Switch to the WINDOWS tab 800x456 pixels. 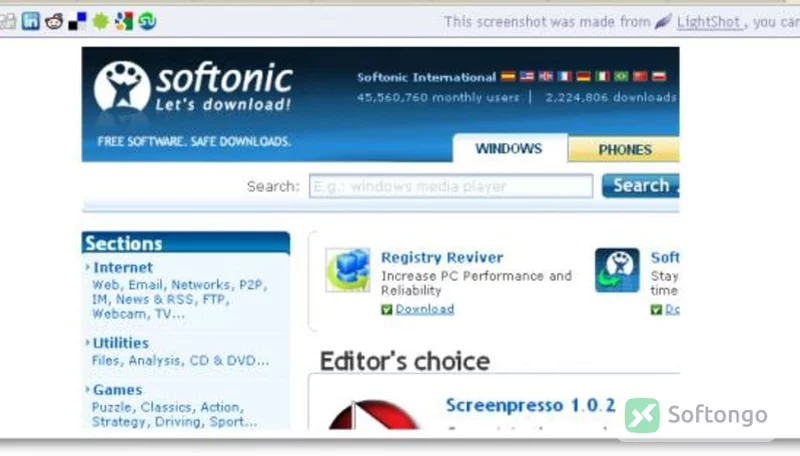(510, 148)
